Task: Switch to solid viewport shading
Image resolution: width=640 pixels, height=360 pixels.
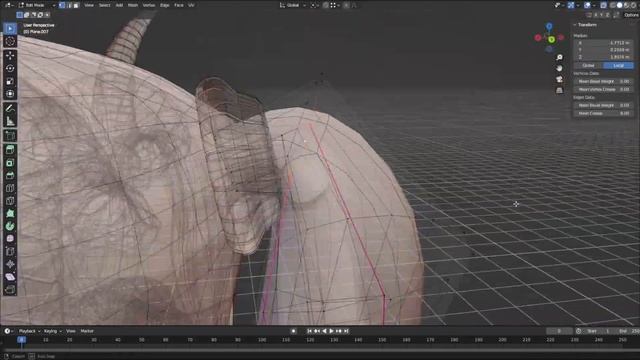Action: coord(620,5)
